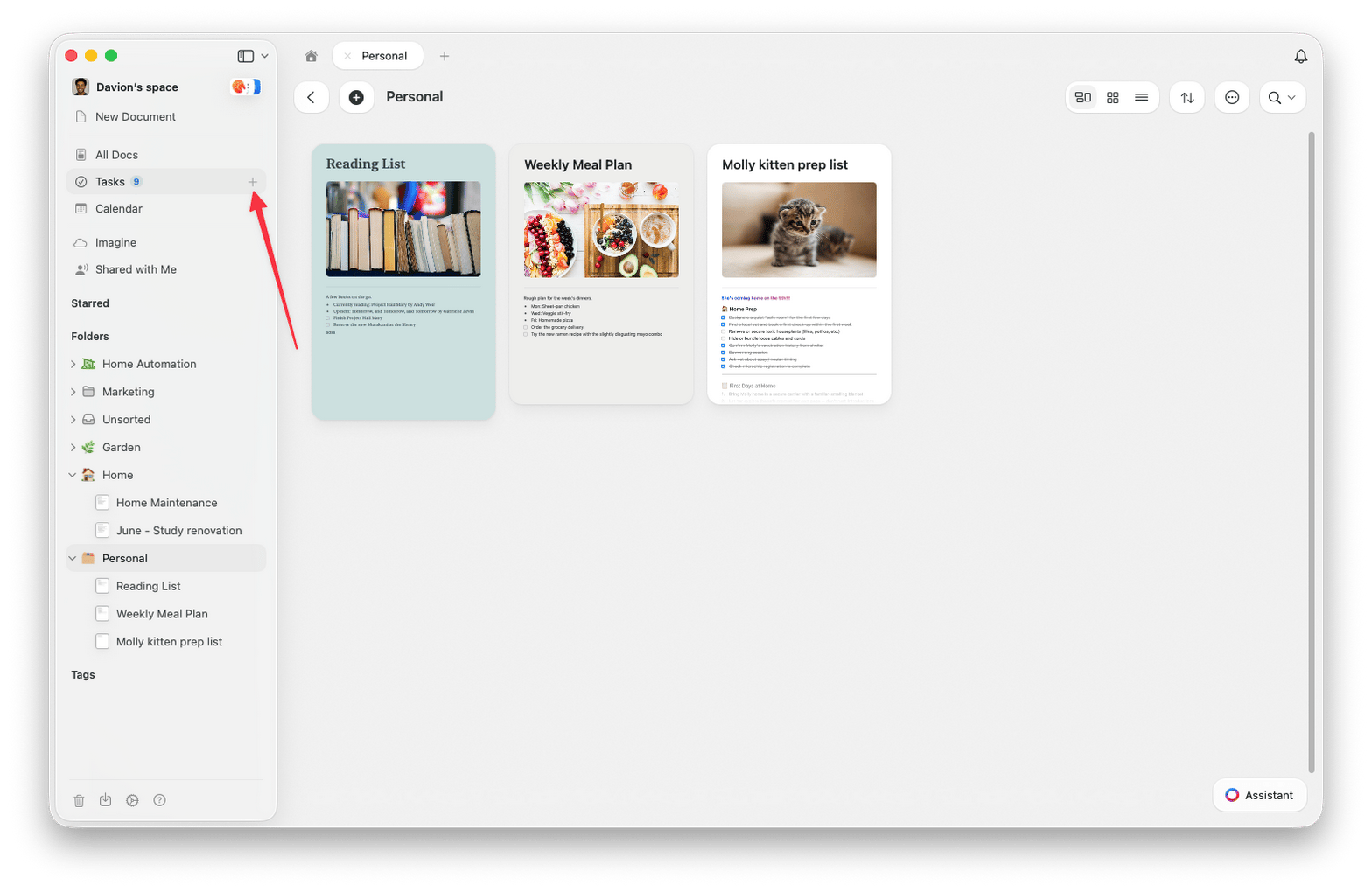
Task: Open Tasks in sidebar
Action: 165,182
